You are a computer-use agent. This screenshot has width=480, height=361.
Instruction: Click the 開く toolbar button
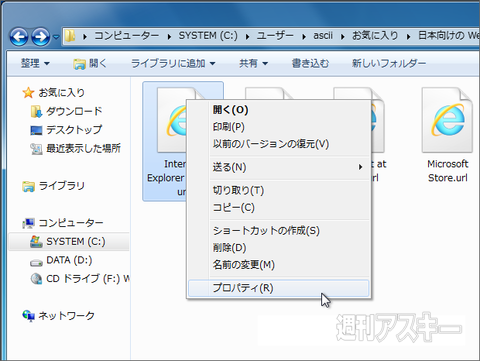(90, 63)
